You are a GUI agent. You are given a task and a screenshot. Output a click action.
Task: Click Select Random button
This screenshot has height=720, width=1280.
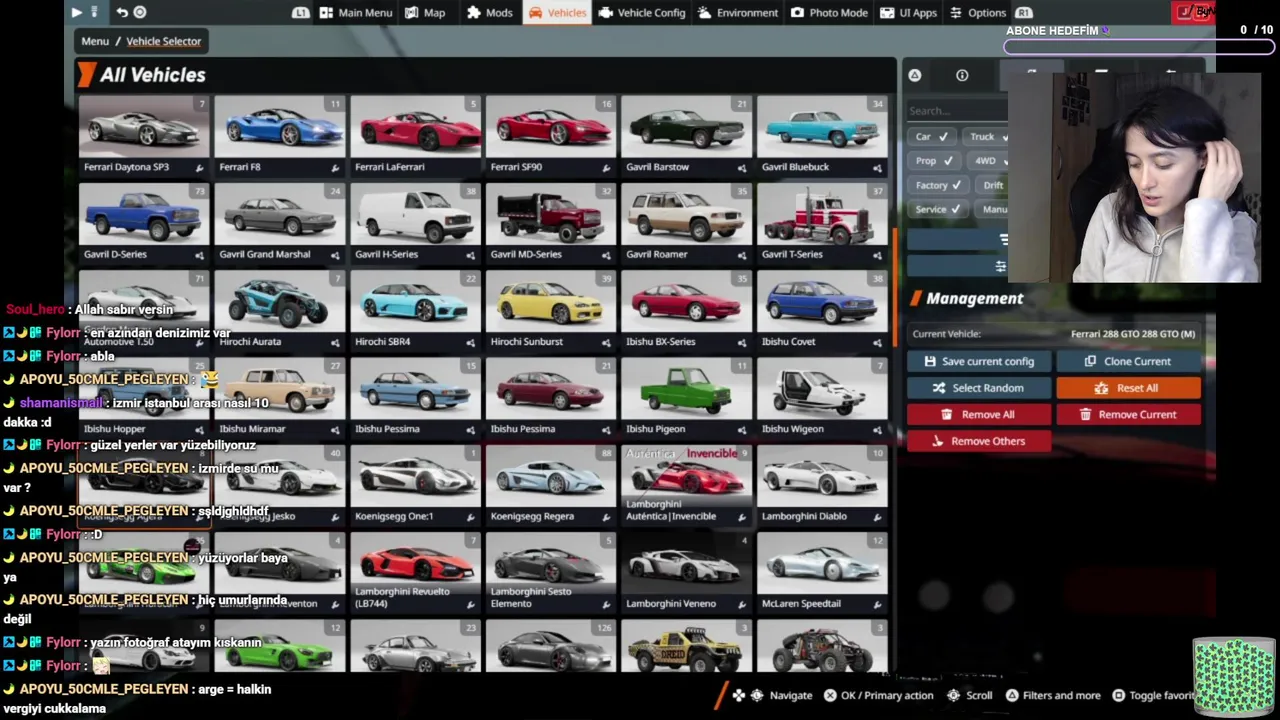pyautogui.click(x=979, y=388)
